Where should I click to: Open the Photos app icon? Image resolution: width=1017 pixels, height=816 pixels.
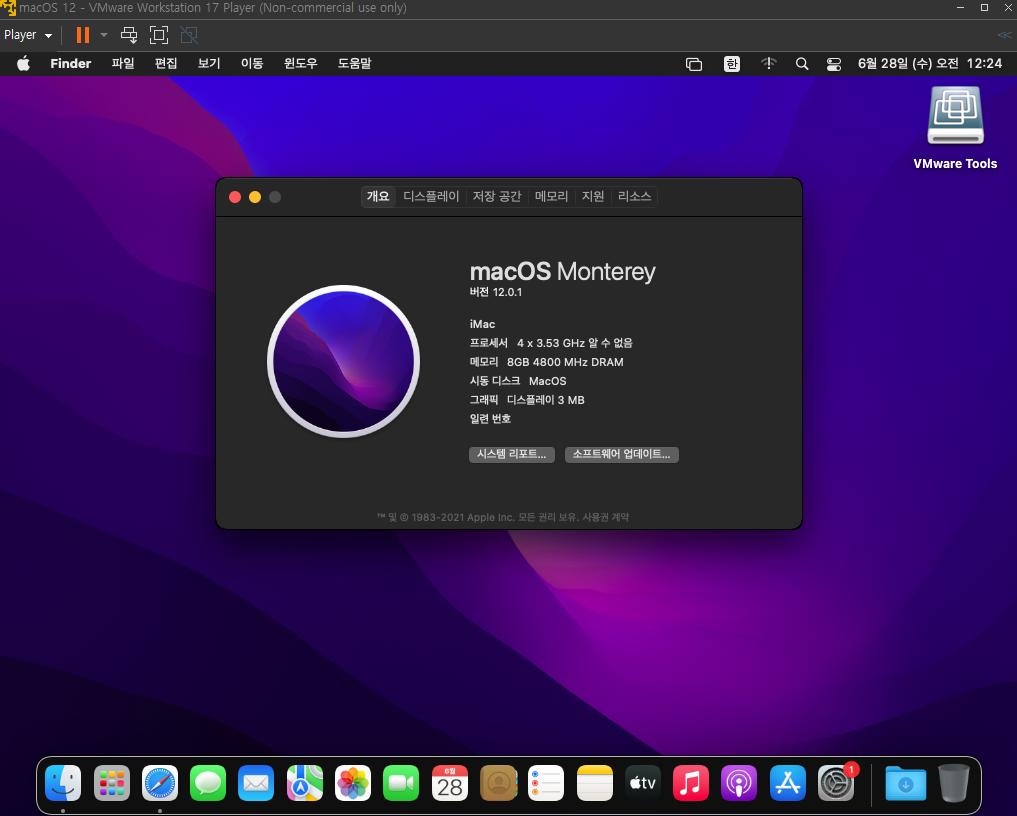point(353,783)
